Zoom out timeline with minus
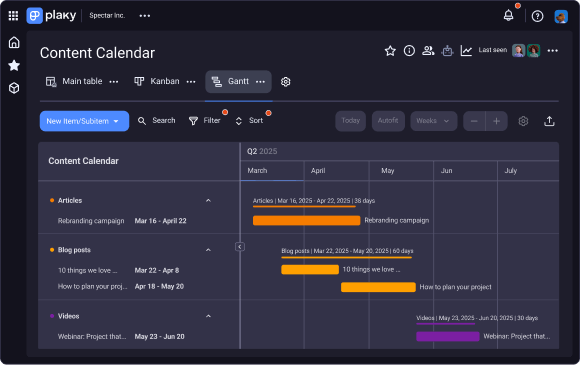The image size is (580, 365). [x=474, y=121]
